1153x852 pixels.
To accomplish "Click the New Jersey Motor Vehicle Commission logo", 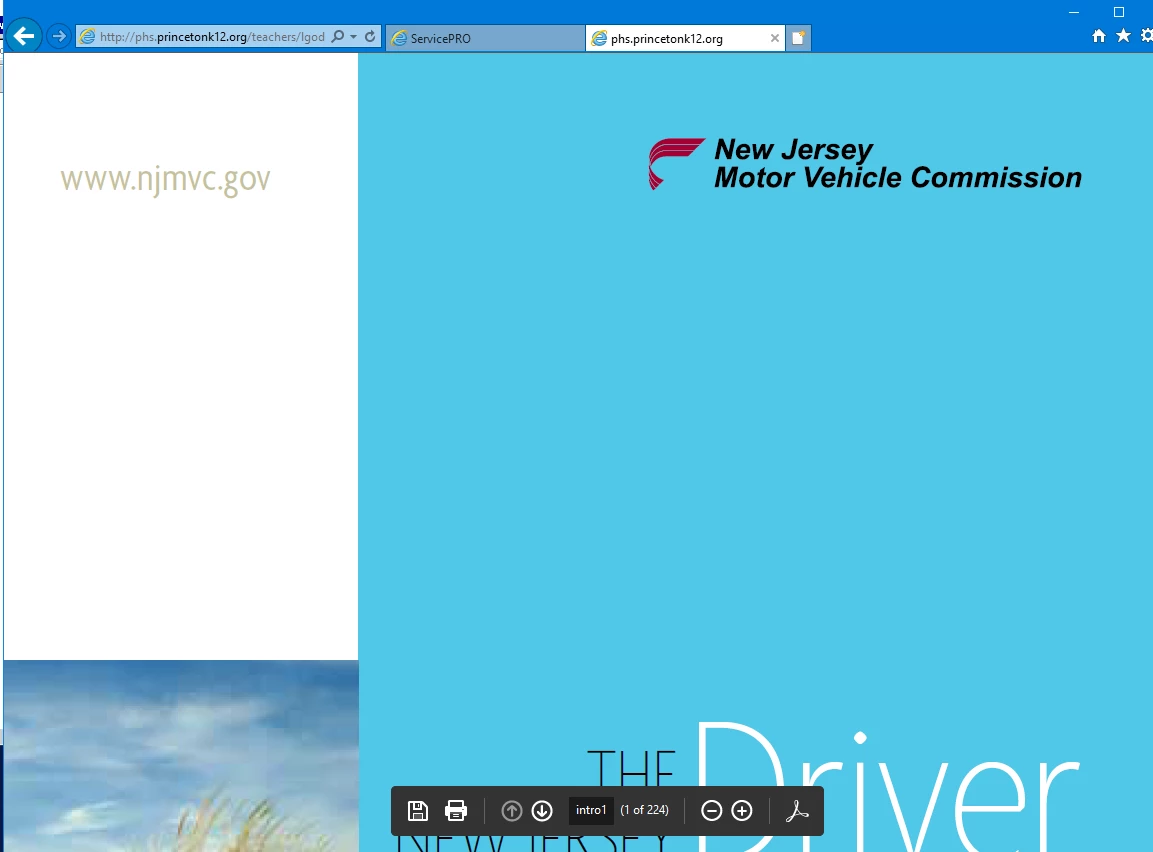I will [865, 163].
